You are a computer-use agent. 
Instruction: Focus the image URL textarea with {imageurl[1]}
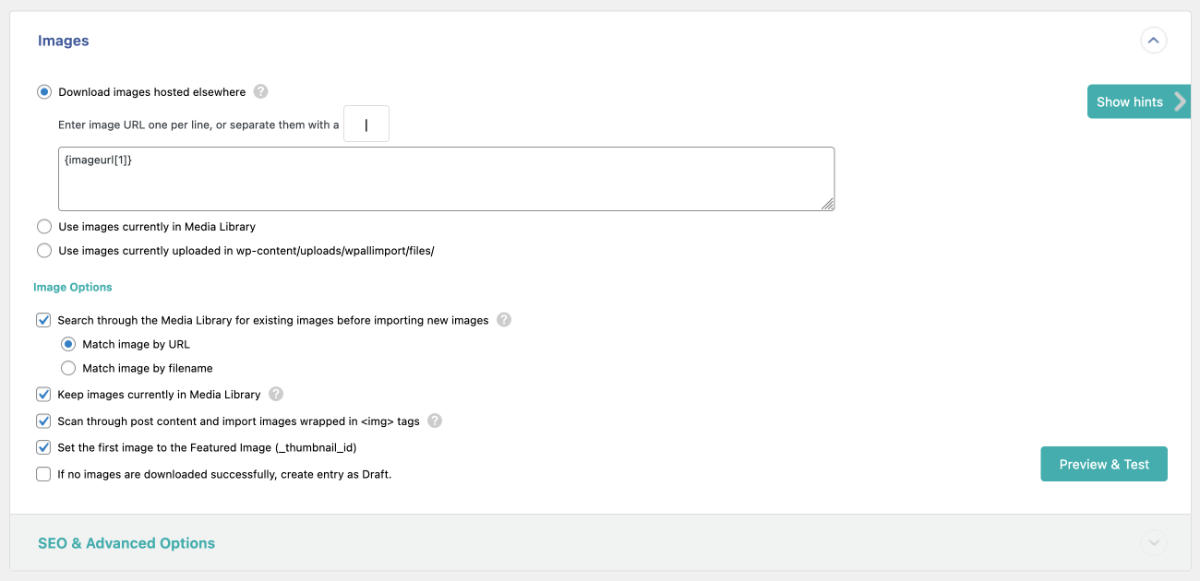point(446,179)
